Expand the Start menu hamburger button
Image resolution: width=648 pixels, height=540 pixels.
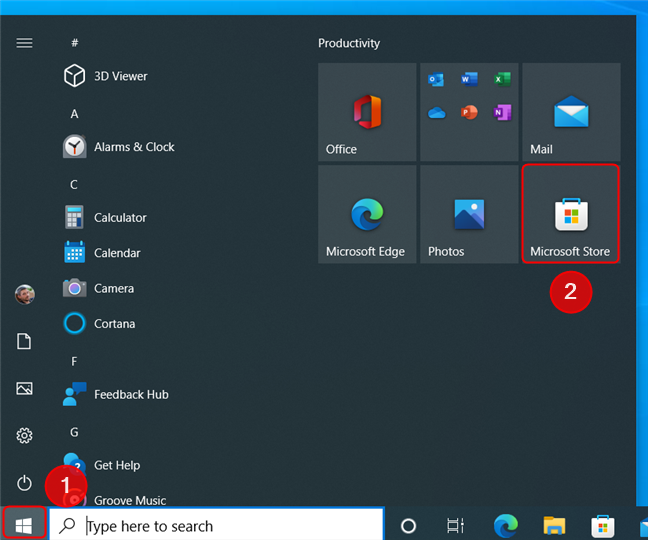coord(24,43)
